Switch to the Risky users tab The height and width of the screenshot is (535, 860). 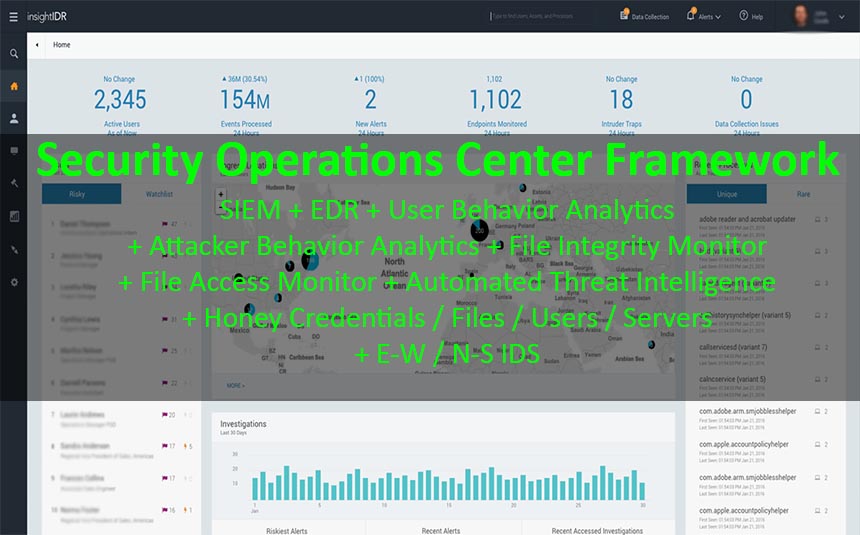coord(81,194)
